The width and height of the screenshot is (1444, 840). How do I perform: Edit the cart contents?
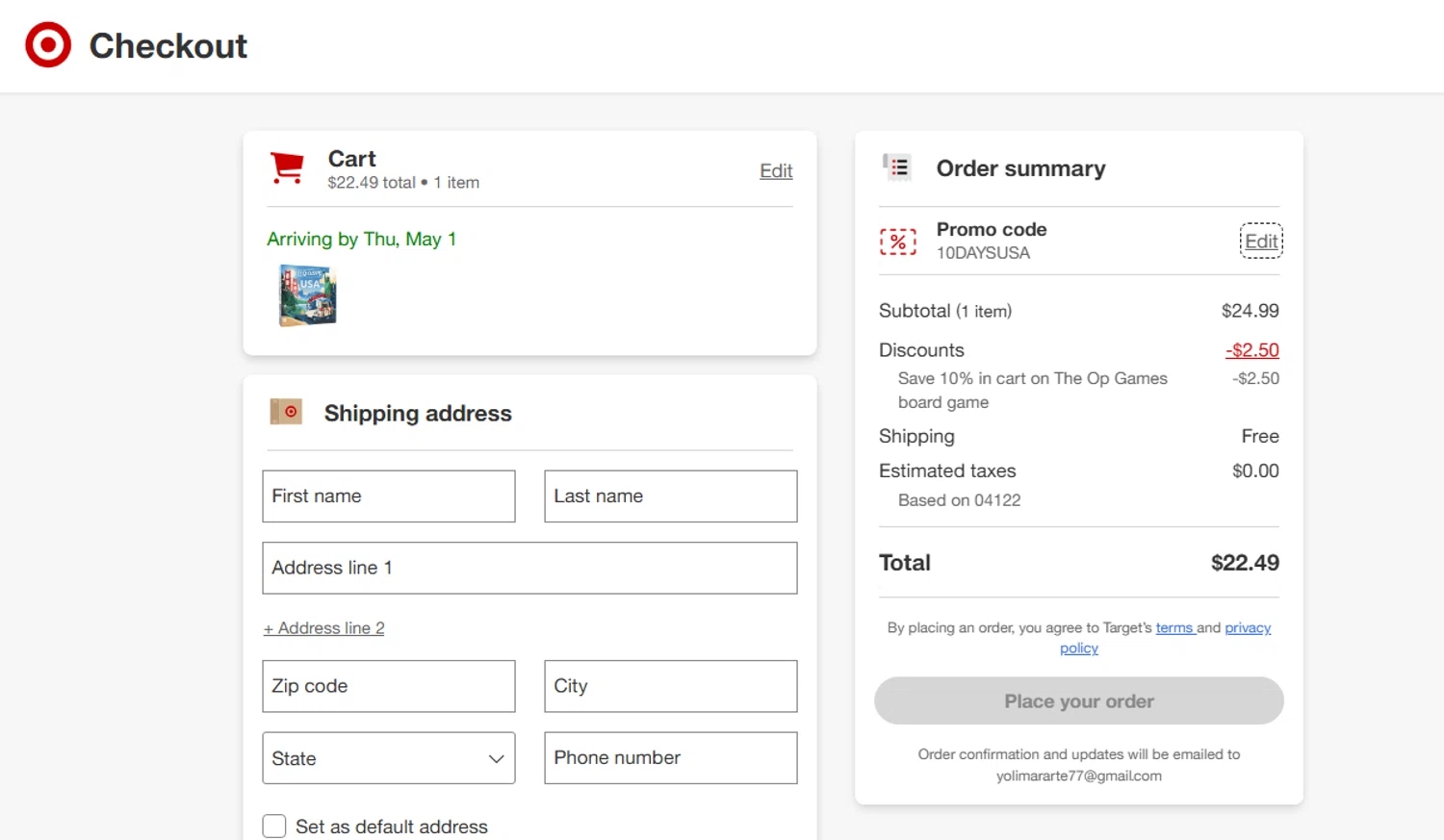point(775,171)
